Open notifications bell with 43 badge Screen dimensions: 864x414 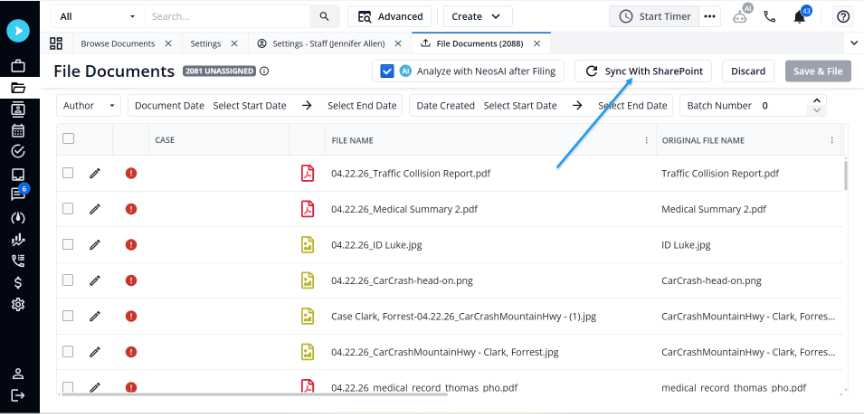[x=801, y=15]
